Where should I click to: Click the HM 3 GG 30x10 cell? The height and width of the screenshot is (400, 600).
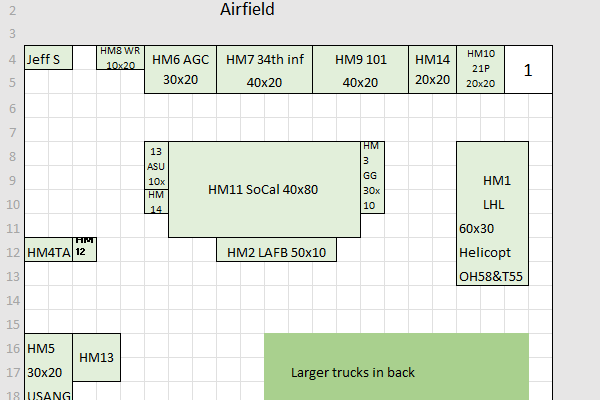click(371, 177)
